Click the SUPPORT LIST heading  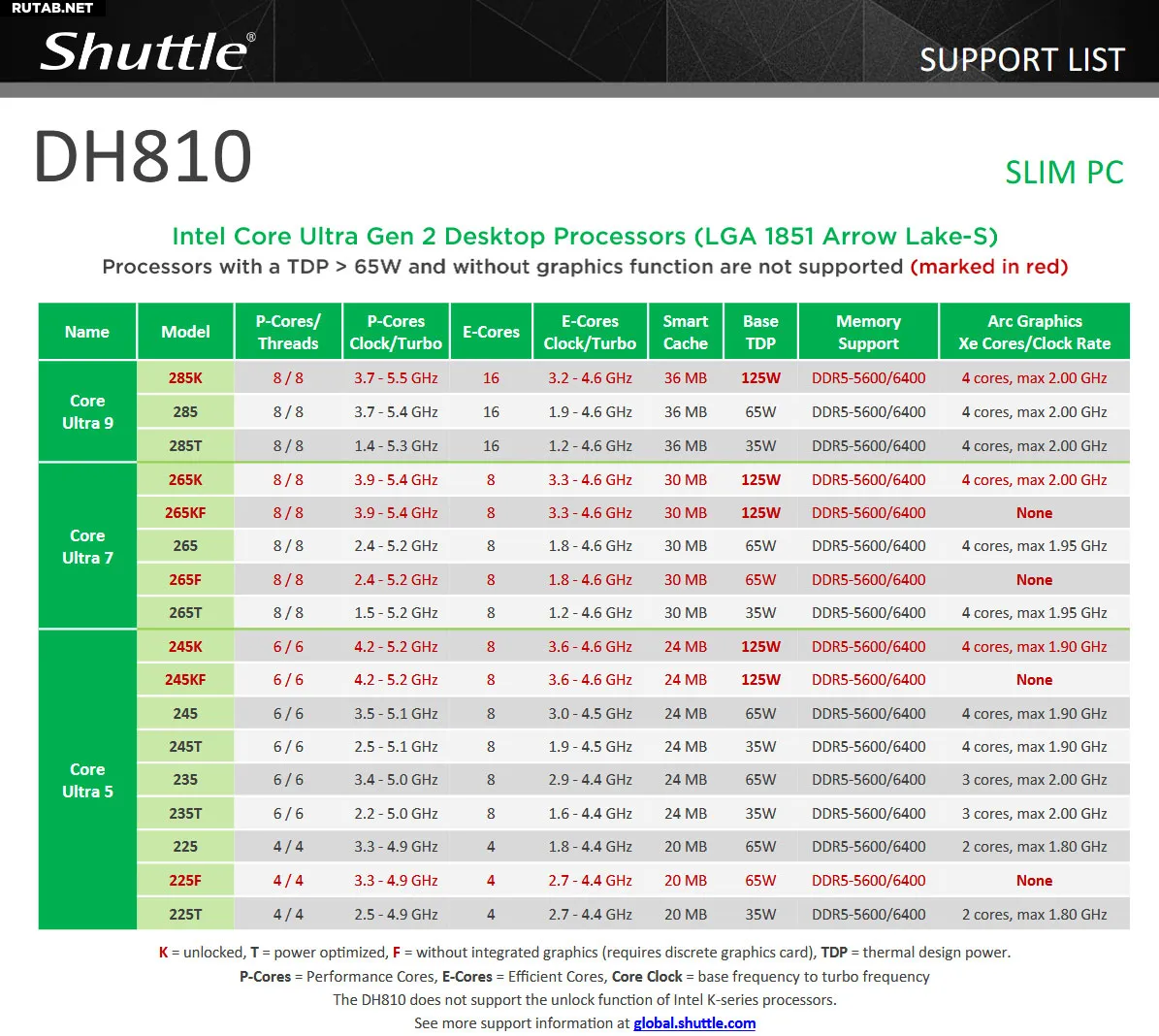click(x=1021, y=60)
